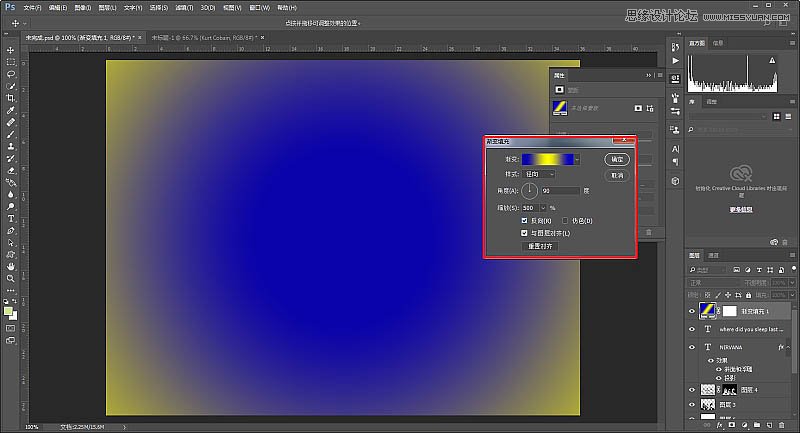Open layer fill percentage dropdown arrow

[791, 295]
